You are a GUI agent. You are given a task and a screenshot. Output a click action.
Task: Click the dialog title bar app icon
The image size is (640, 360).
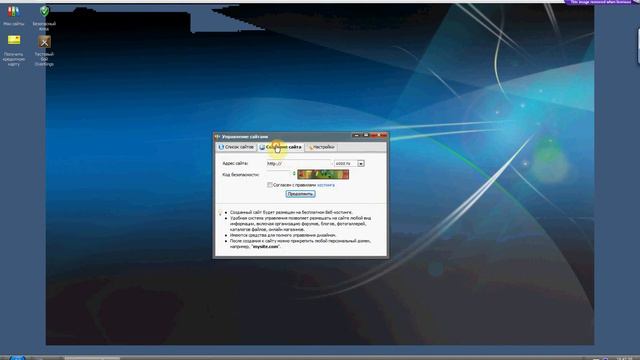[217, 136]
